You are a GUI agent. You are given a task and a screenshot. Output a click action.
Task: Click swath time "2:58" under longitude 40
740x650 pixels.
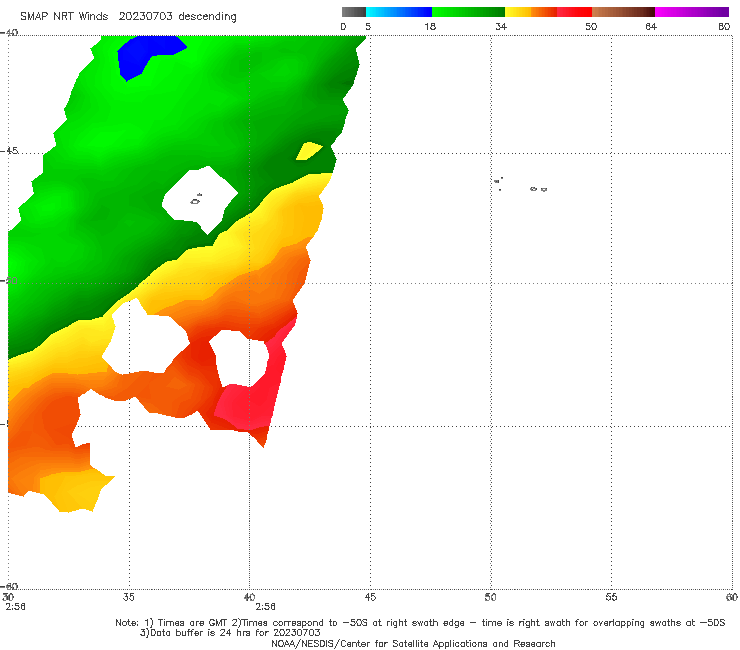pos(265,607)
